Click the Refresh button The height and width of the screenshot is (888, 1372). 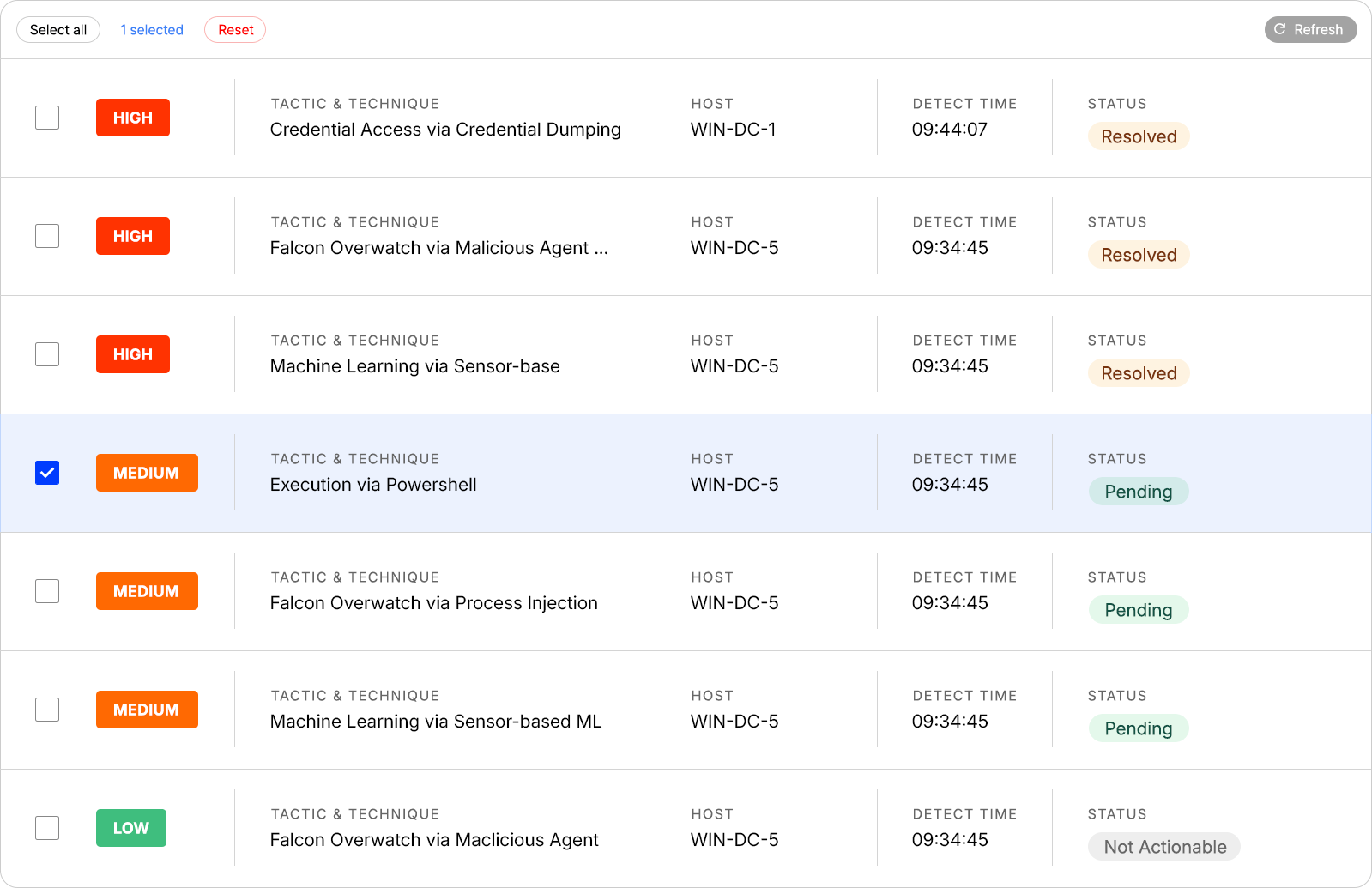click(x=1310, y=29)
